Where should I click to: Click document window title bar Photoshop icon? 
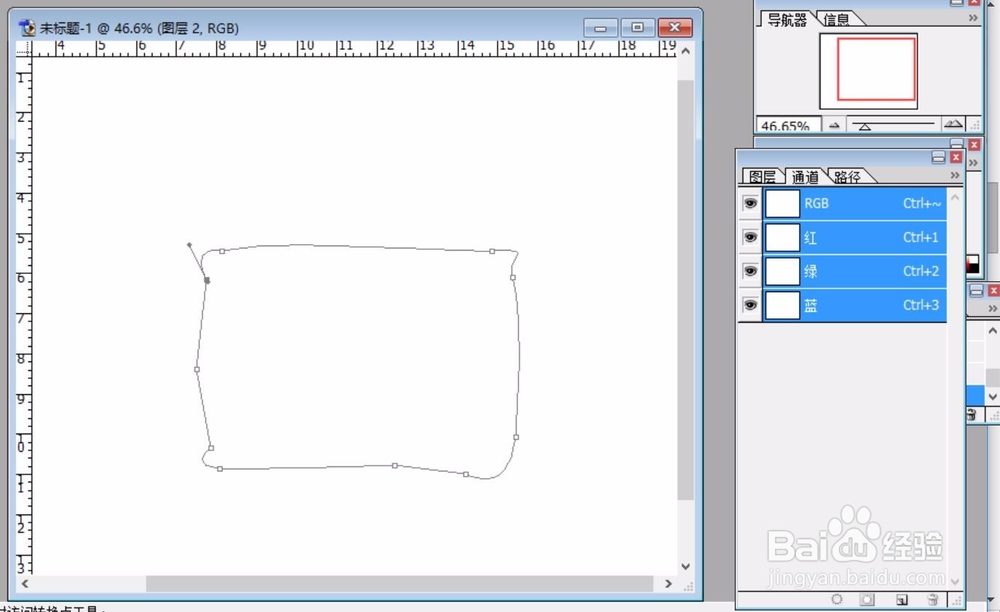pyautogui.click(x=27, y=28)
